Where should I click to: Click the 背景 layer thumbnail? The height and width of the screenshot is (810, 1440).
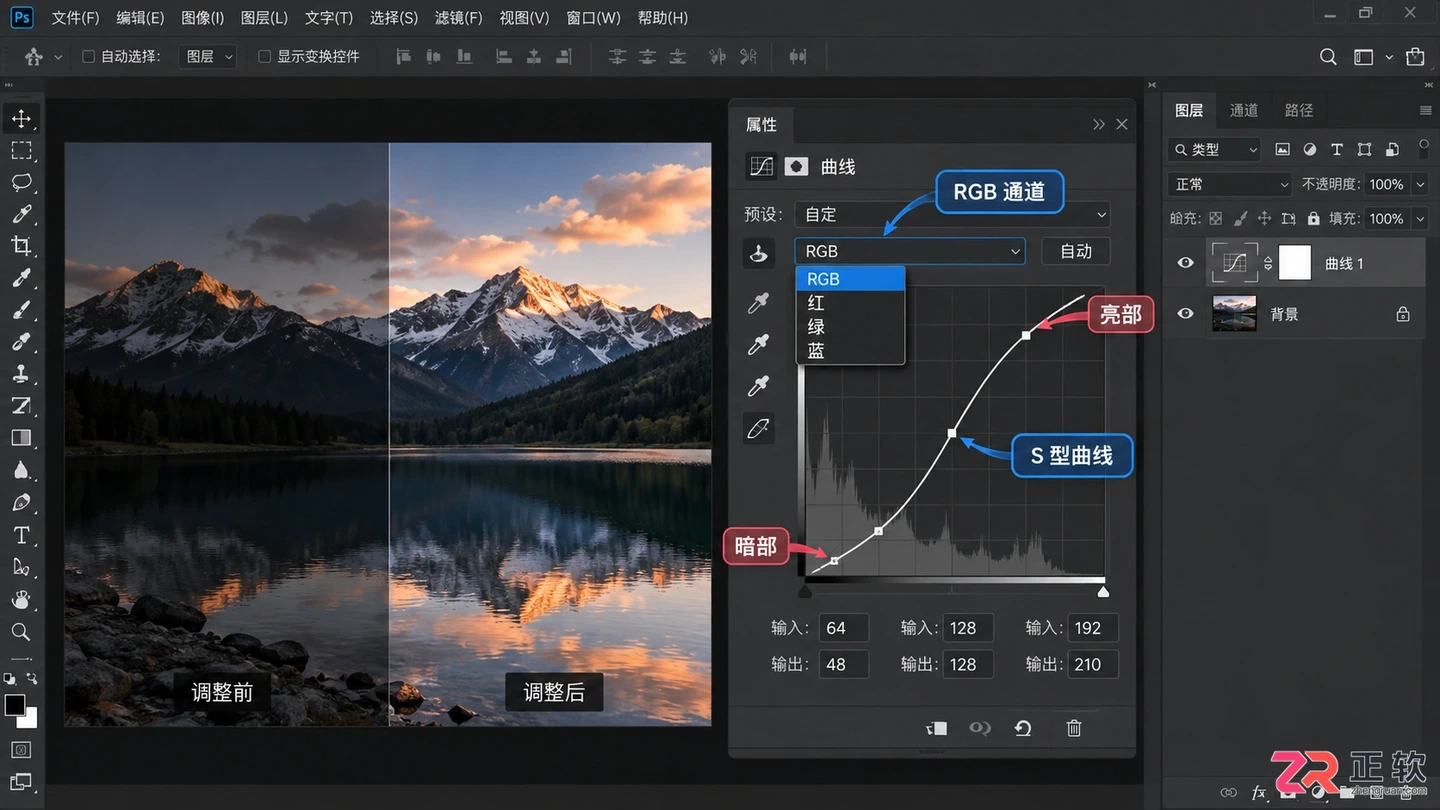[x=1234, y=314]
